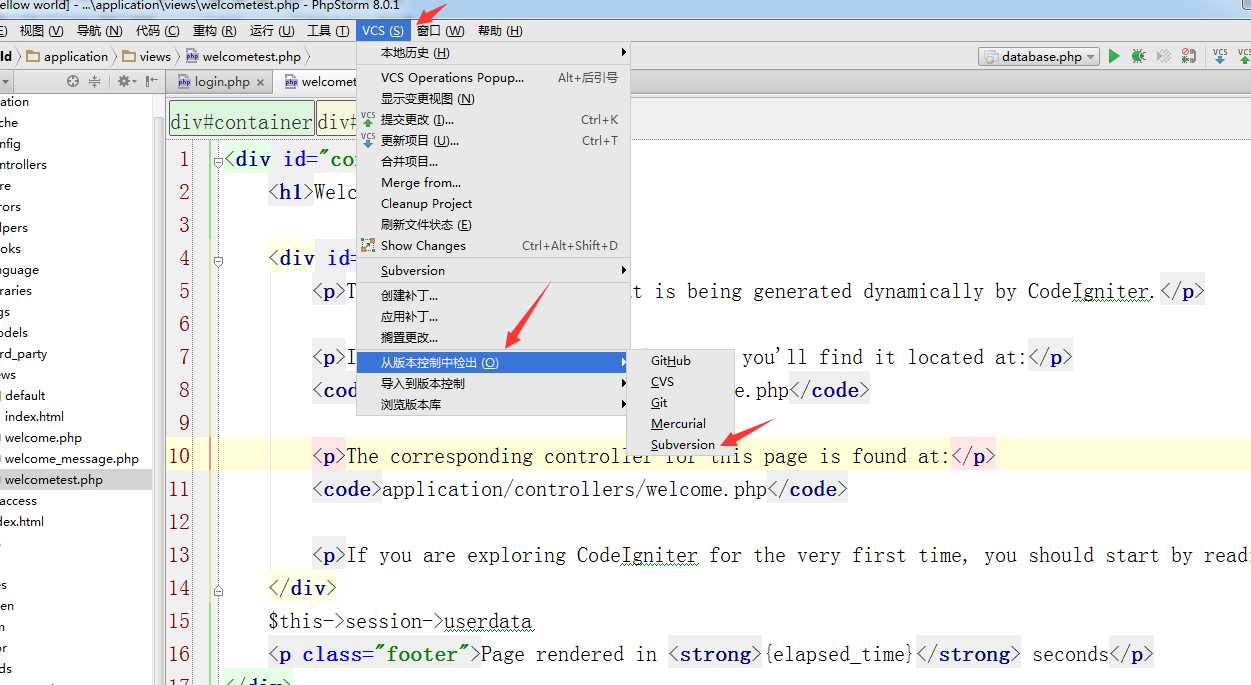Image resolution: width=1251 pixels, height=685 pixels.
Task: Hide the project panel with the arrow icon
Action: pos(152,82)
